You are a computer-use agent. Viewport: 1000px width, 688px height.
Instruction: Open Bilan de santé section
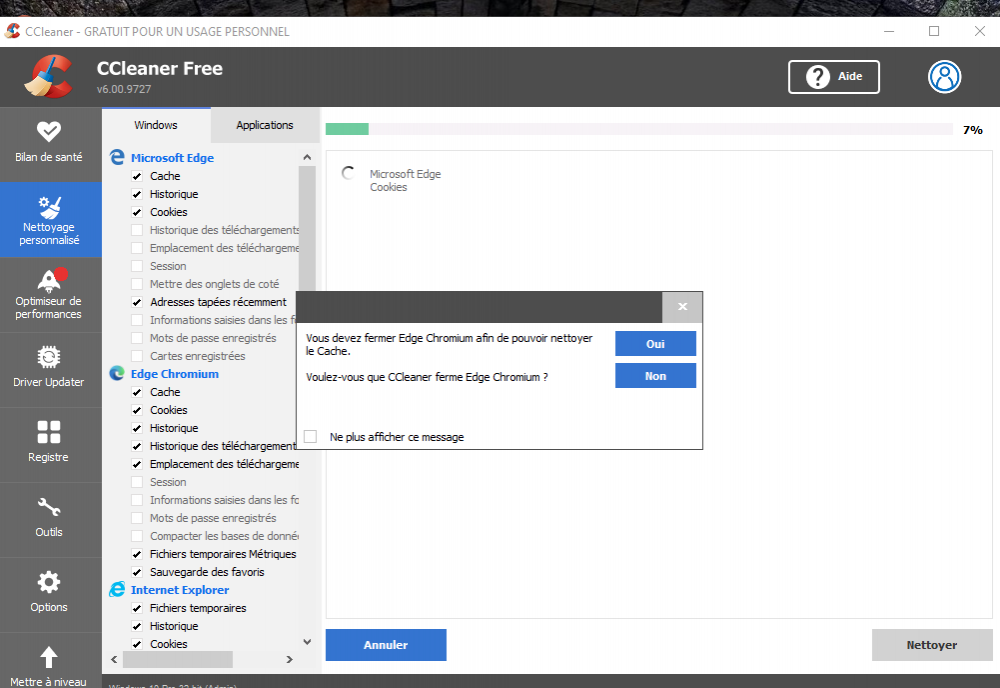point(49,143)
